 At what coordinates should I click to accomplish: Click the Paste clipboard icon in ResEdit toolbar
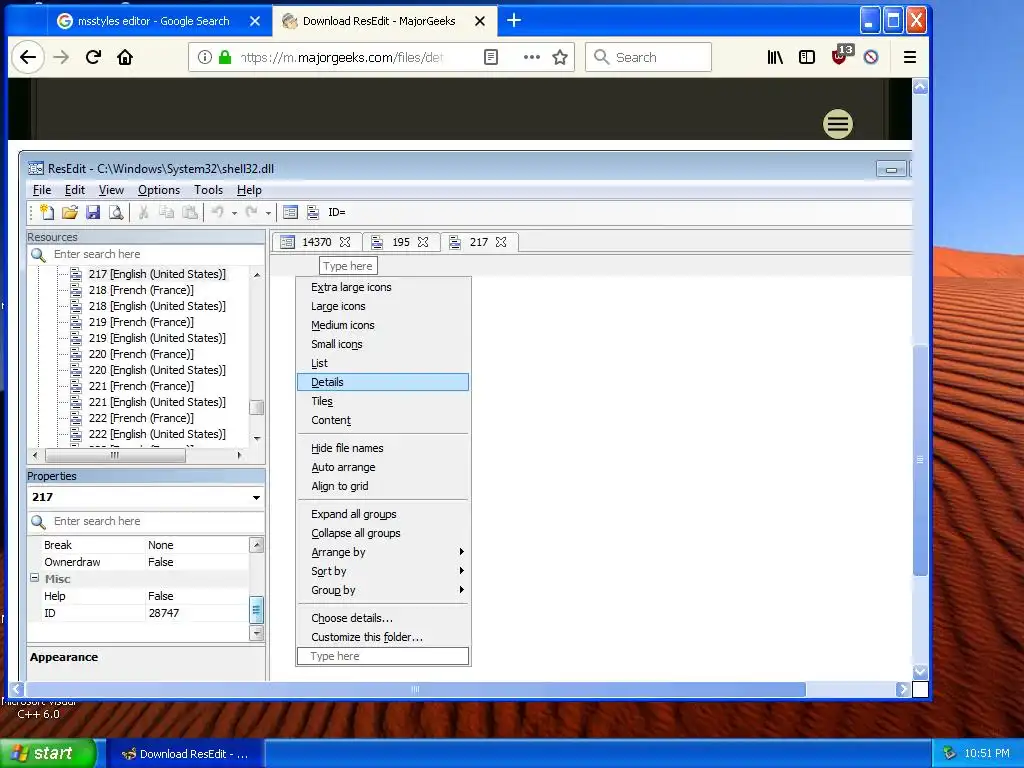(189, 212)
